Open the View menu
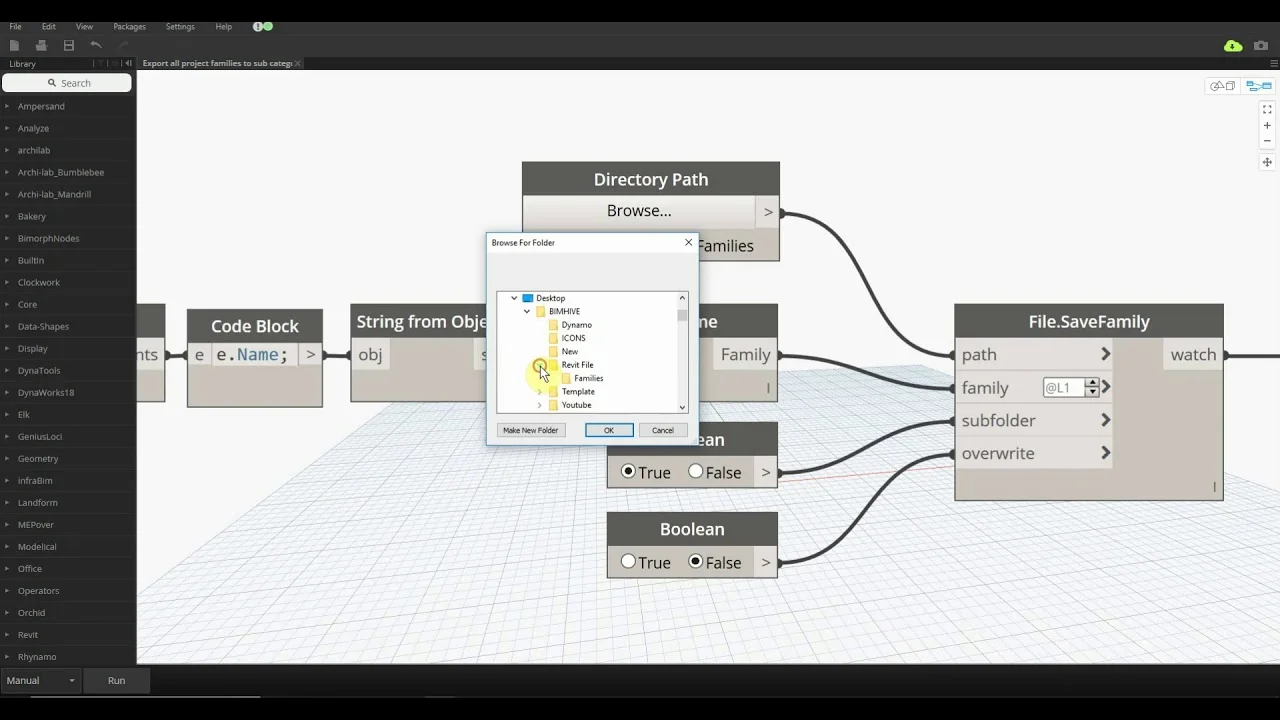 click(x=84, y=26)
